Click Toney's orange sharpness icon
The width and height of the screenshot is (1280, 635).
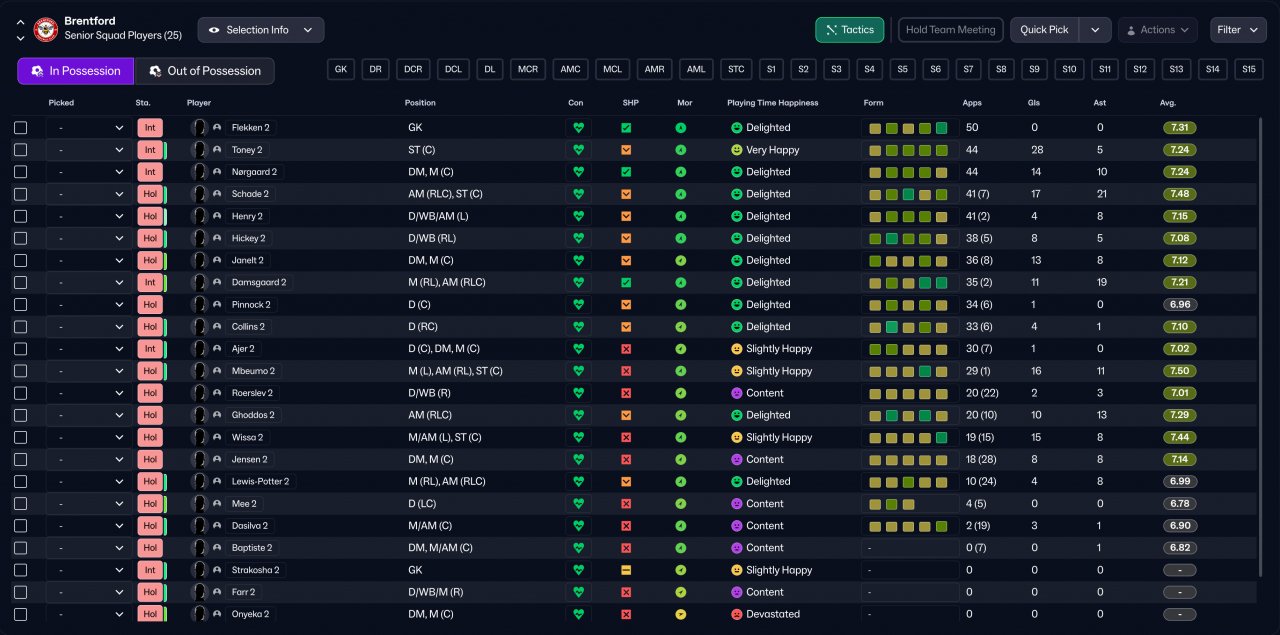(x=626, y=150)
